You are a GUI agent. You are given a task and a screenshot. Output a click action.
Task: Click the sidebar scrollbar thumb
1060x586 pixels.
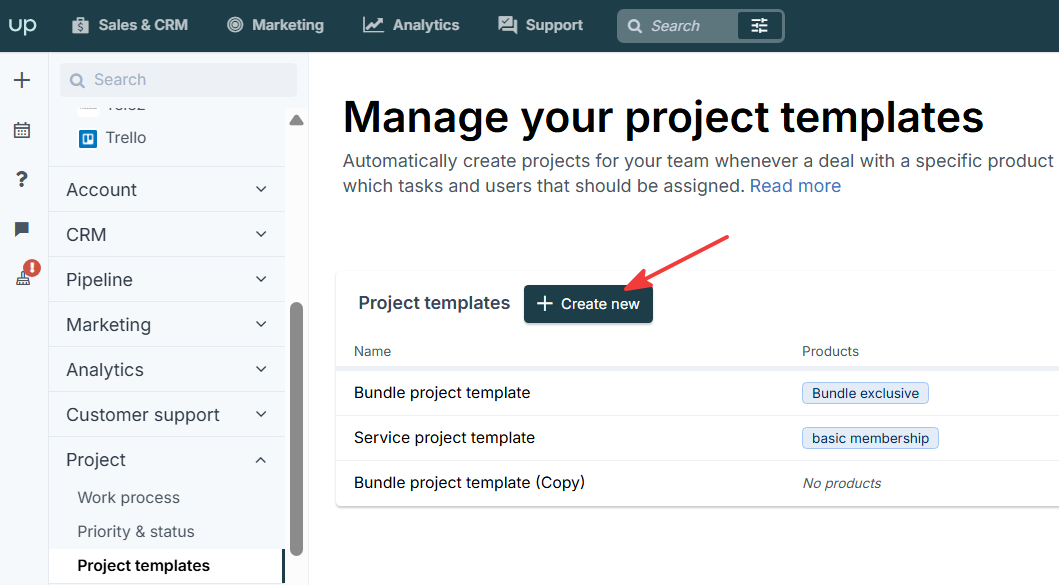tap(296, 429)
